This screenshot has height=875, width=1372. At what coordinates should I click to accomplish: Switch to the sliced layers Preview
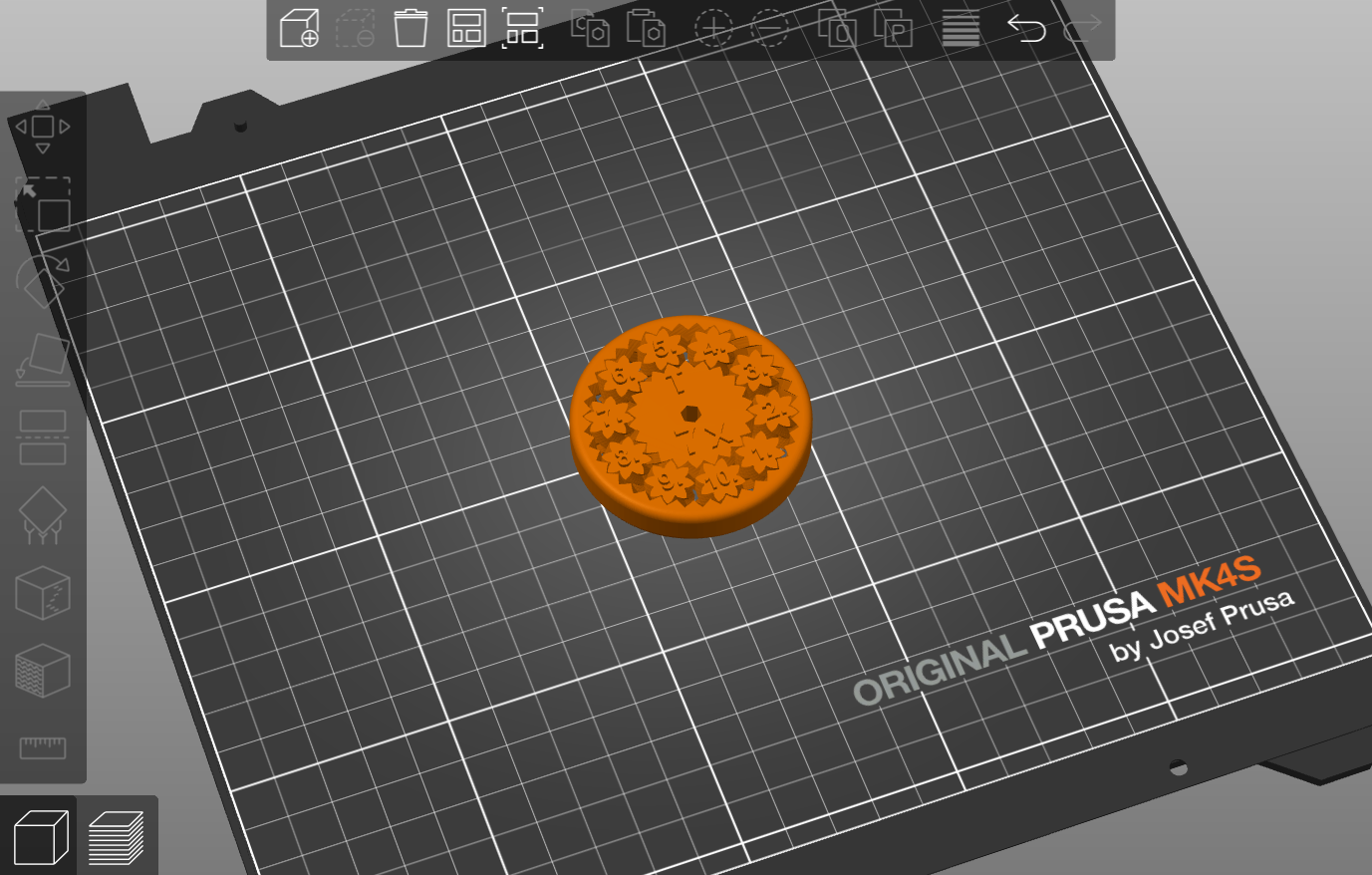(117, 837)
